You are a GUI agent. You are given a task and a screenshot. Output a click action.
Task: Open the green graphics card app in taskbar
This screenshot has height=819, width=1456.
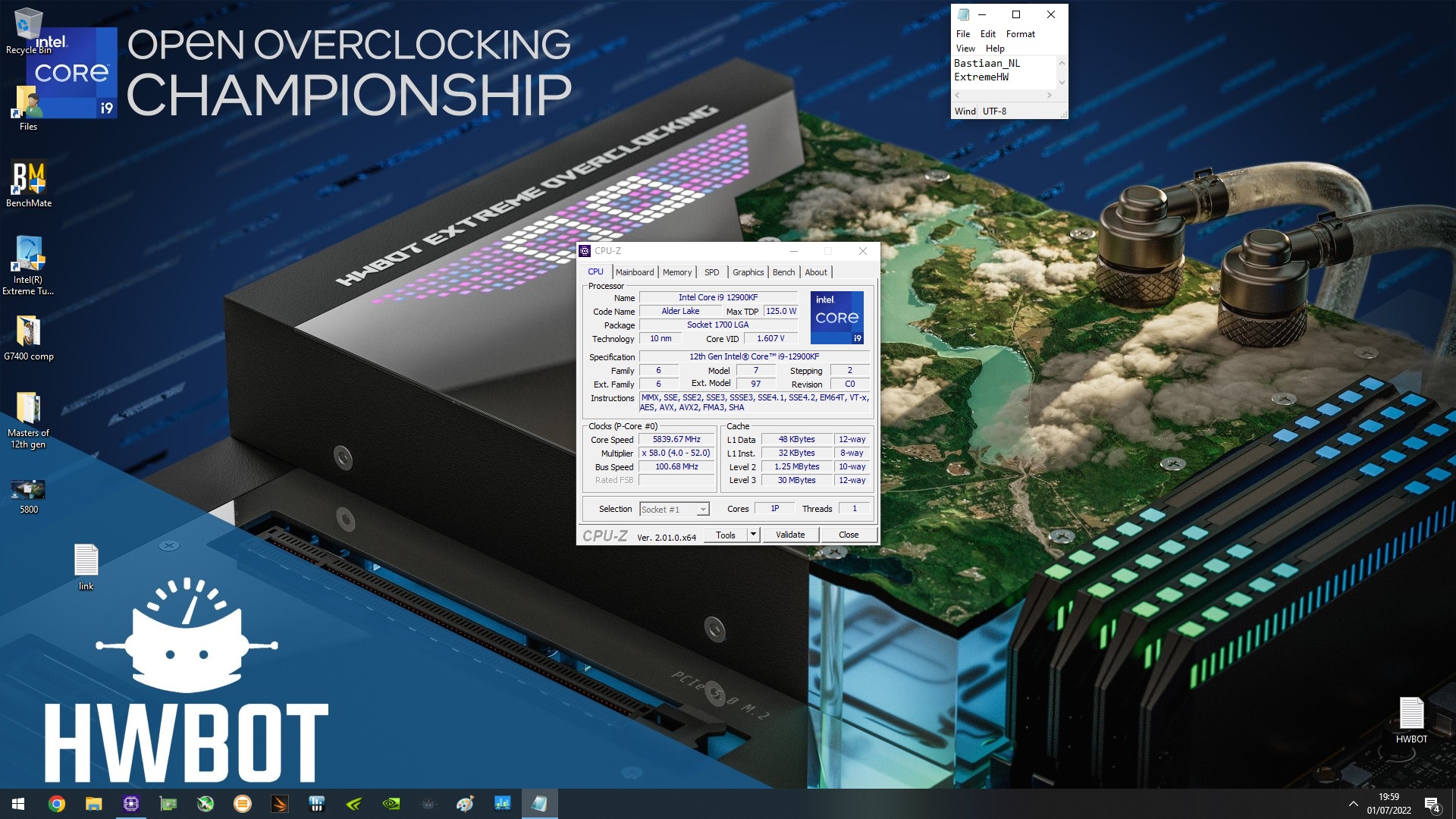[168, 804]
